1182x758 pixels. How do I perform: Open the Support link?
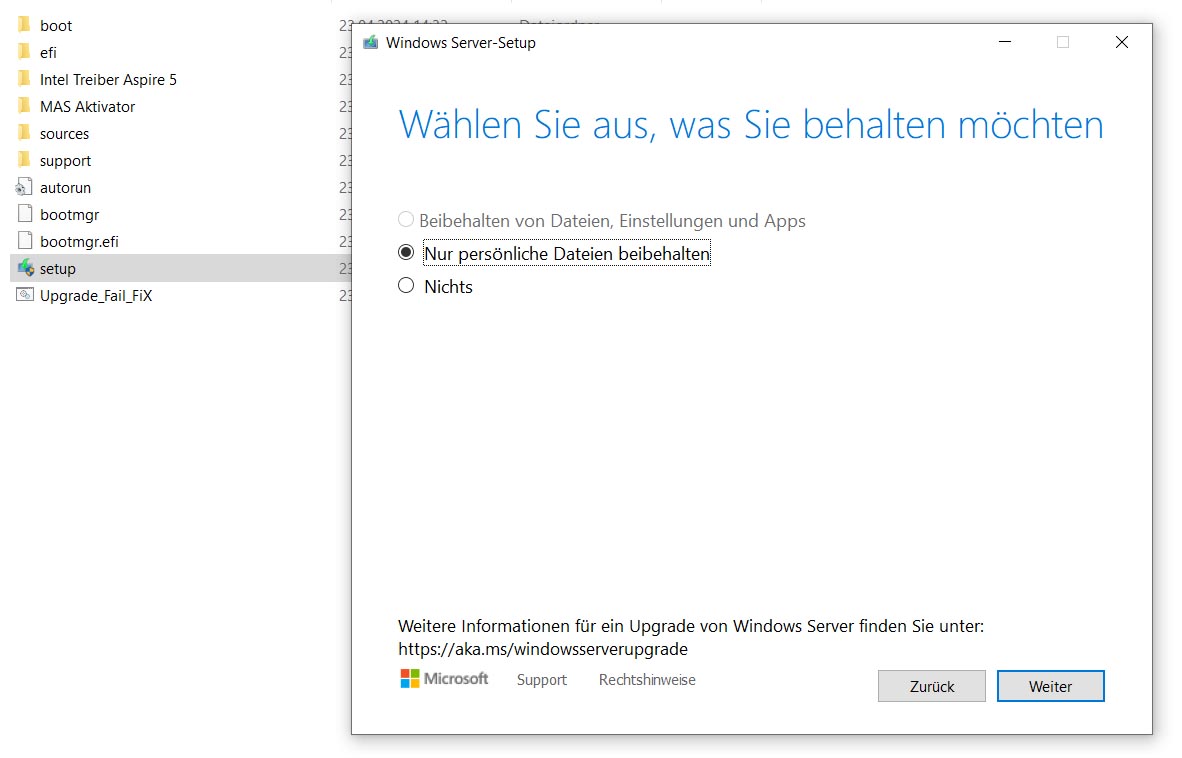click(x=541, y=680)
